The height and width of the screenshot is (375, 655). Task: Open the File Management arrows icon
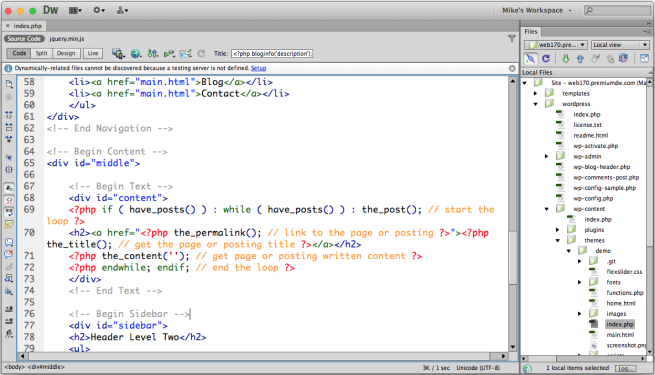tap(152, 53)
